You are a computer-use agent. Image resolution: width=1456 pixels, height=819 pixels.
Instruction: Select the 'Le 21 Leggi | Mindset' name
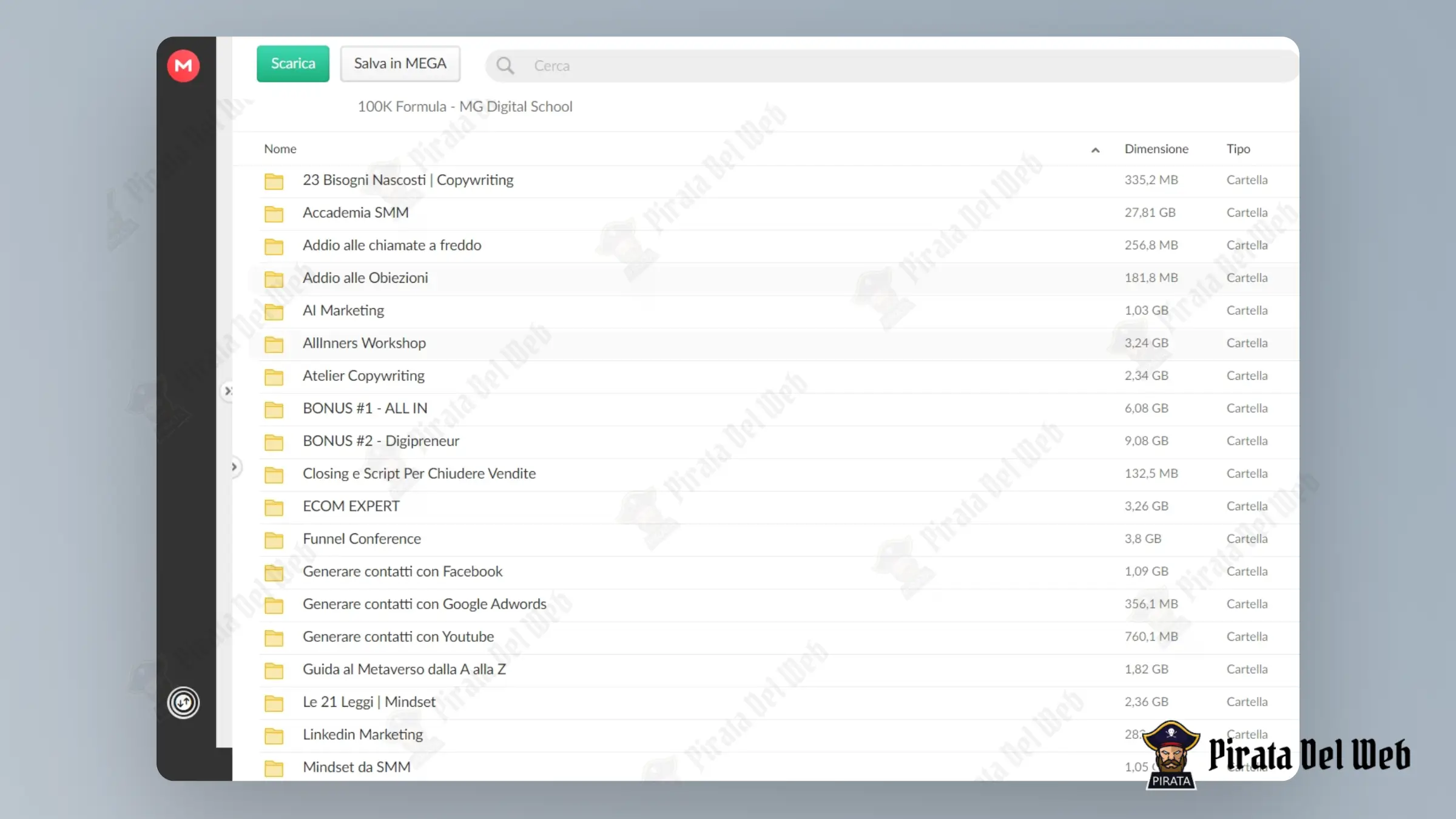point(369,702)
